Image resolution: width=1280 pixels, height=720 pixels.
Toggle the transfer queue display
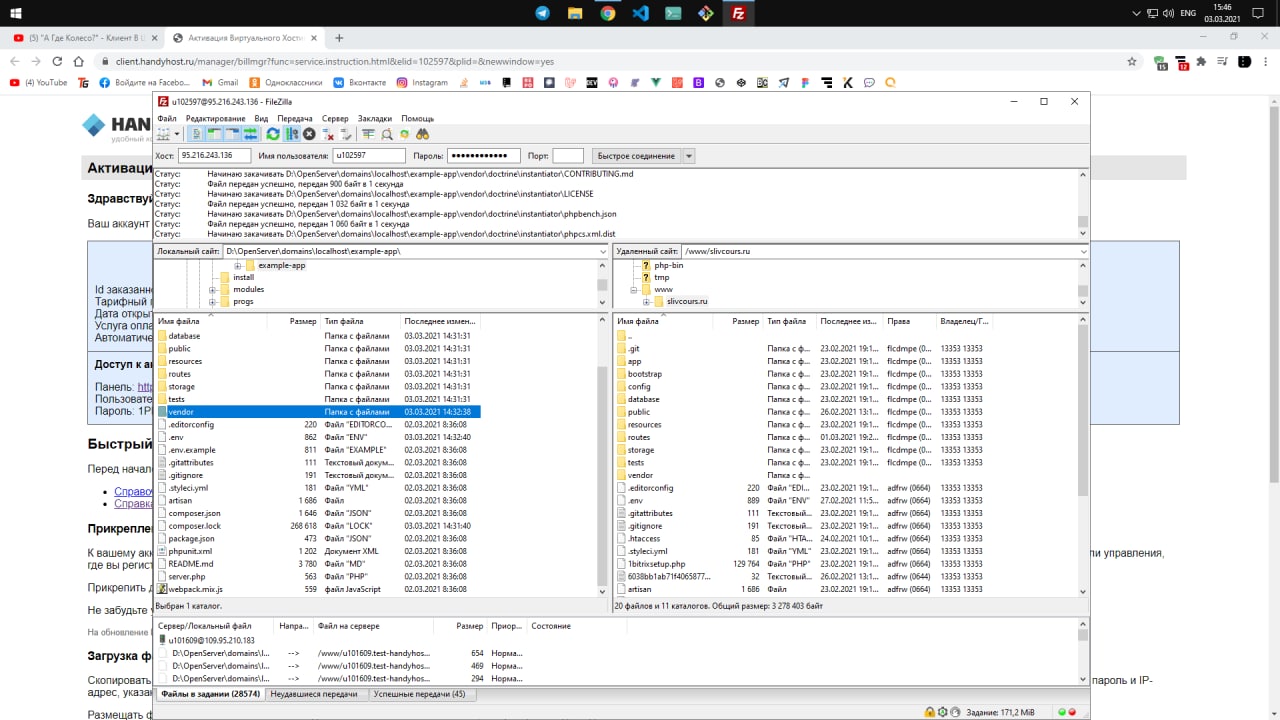pos(250,134)
